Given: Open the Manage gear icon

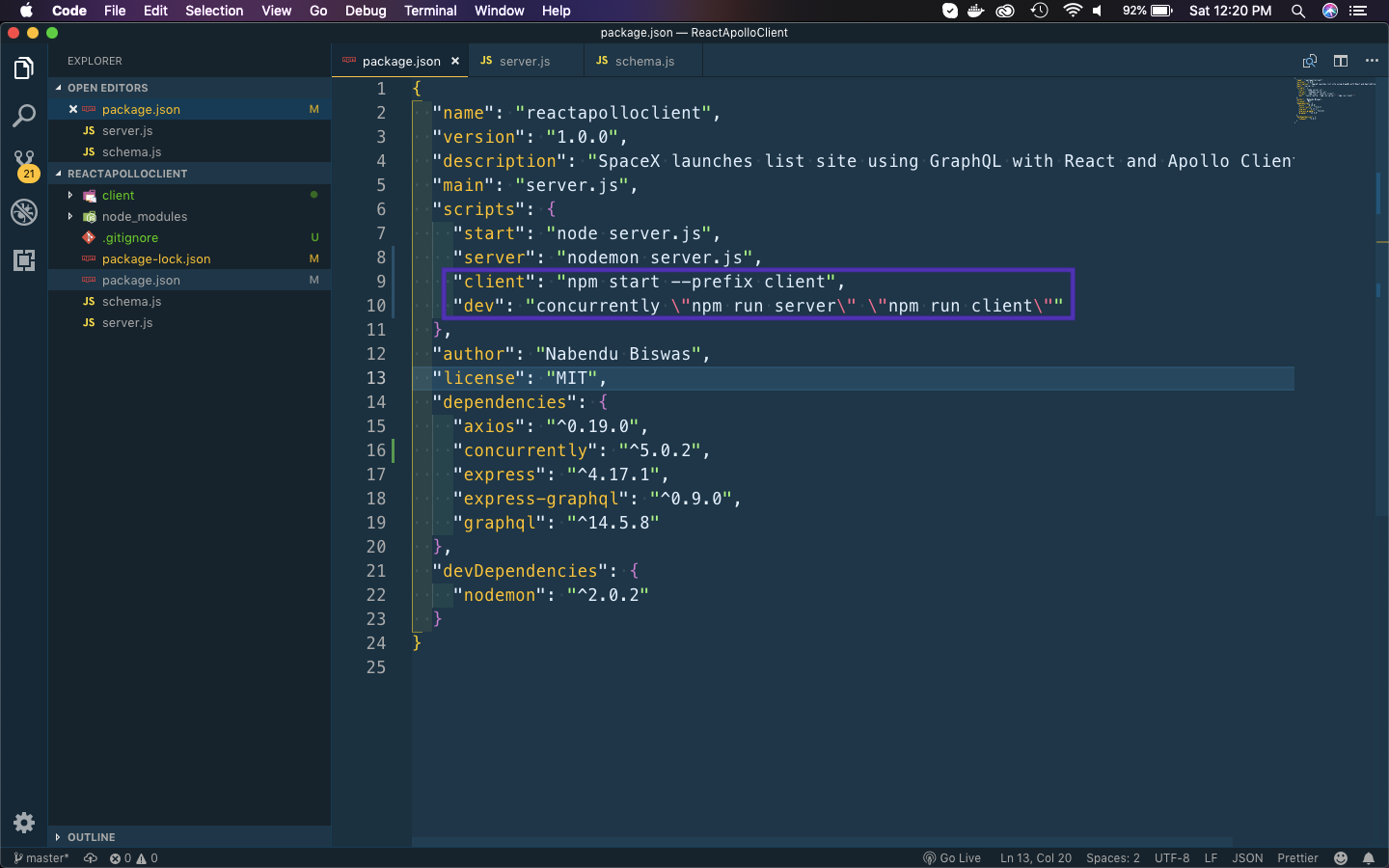Looking at the screenshot, I should click(x=24, y=823).
